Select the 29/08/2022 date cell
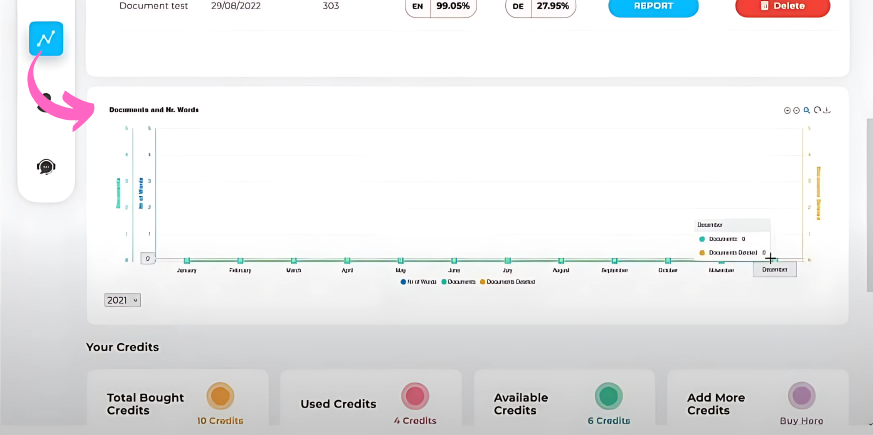The height and width of the screenshot is (435, 873). (236, 6)
